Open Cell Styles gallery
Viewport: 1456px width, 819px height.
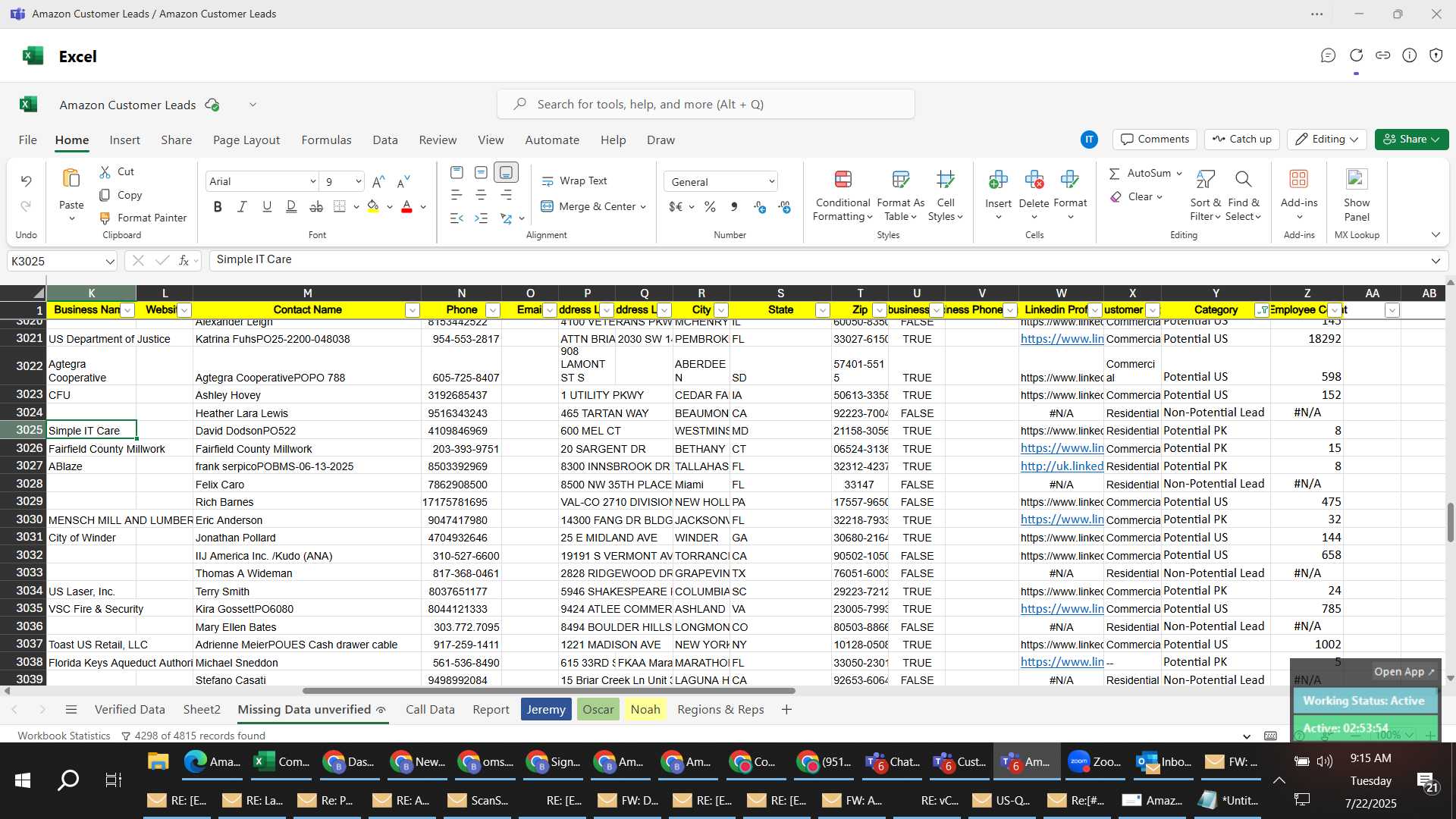tap(945, 196)
